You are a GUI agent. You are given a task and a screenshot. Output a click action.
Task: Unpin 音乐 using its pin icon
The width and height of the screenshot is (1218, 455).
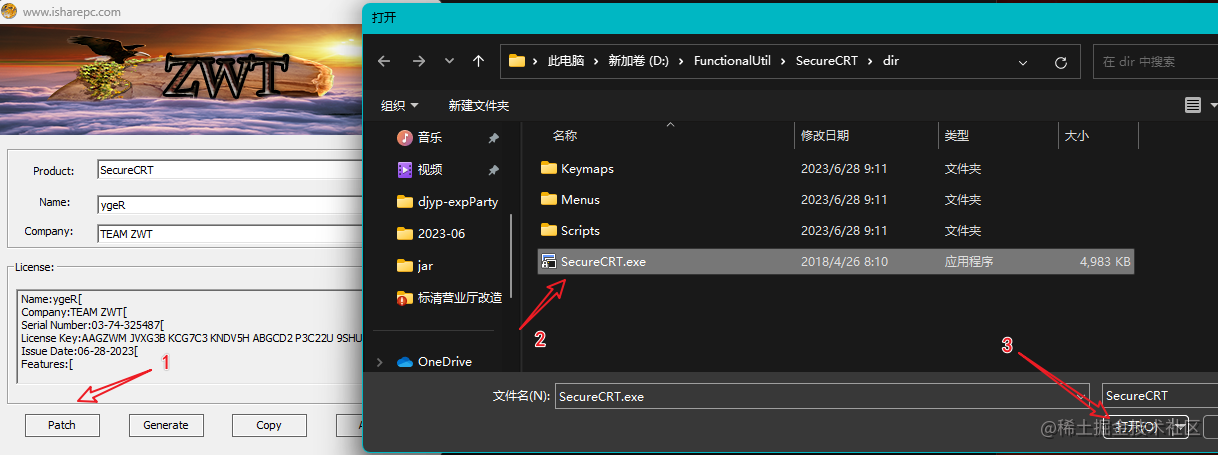[494, 138]
